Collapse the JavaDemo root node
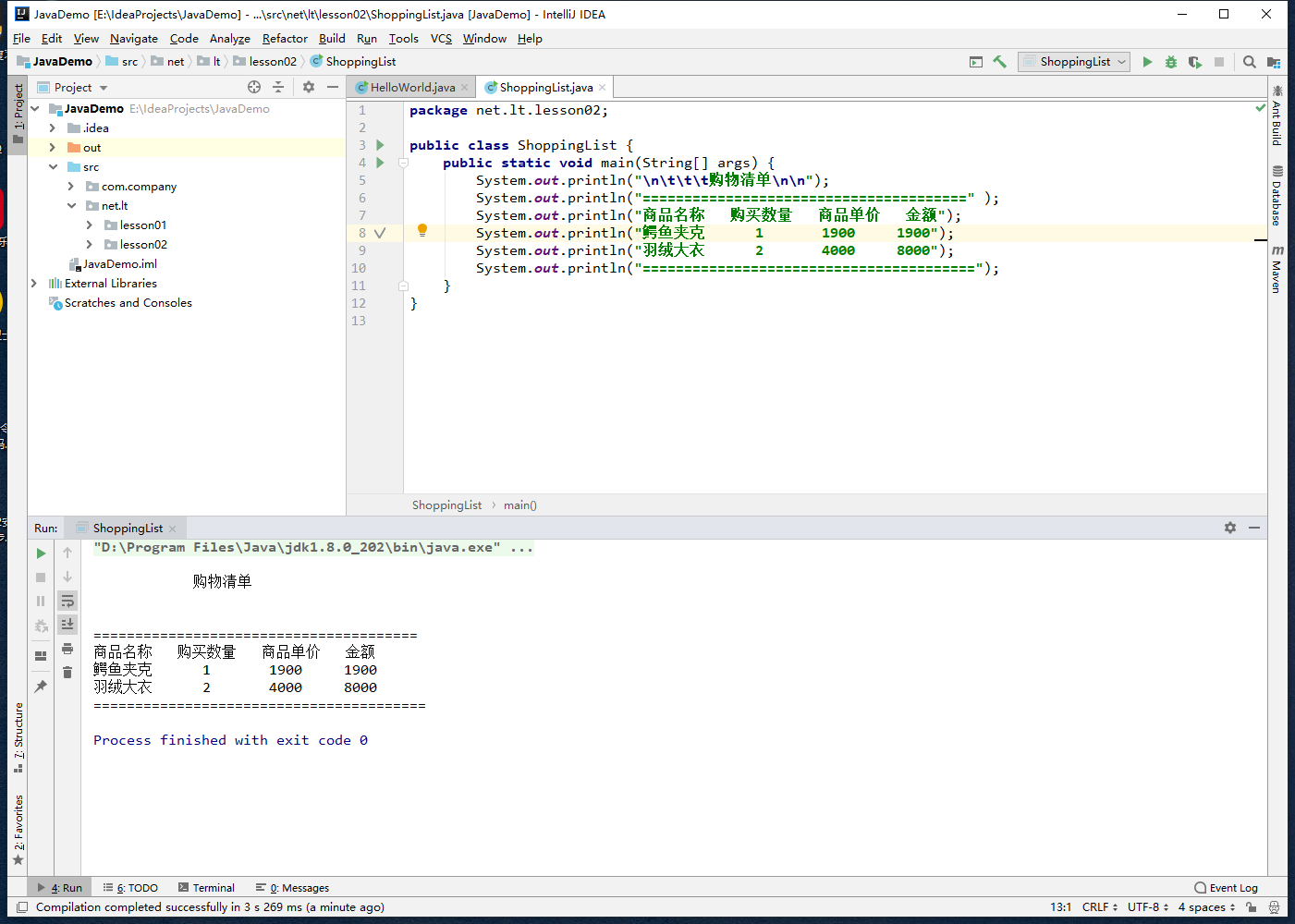 point(35,109)
